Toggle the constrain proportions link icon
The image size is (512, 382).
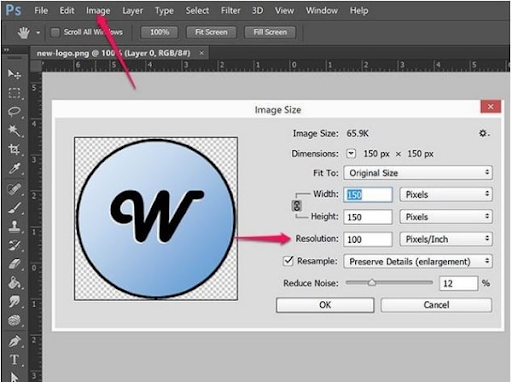coord(297,206)
